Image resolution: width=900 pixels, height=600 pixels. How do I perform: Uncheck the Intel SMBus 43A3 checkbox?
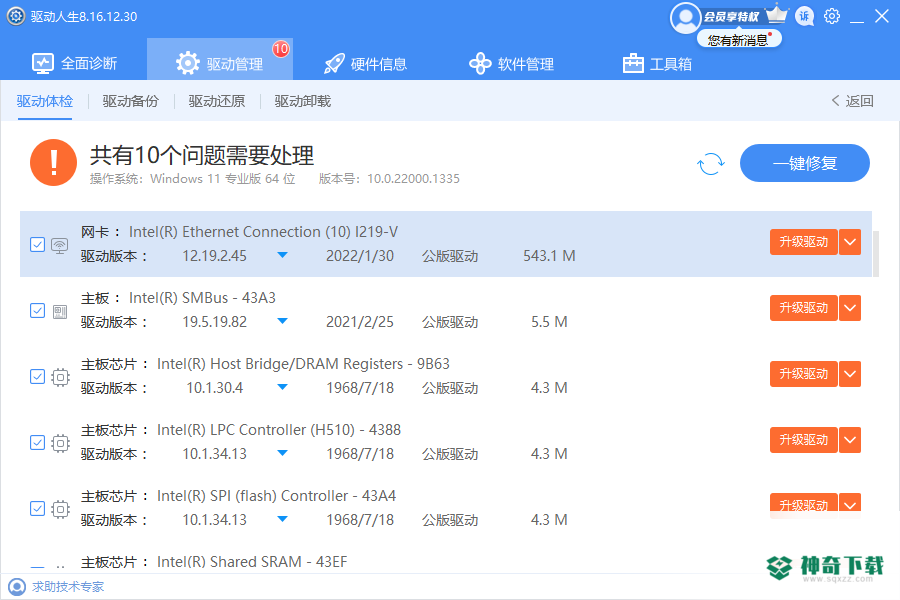click(x=37, y=311)
